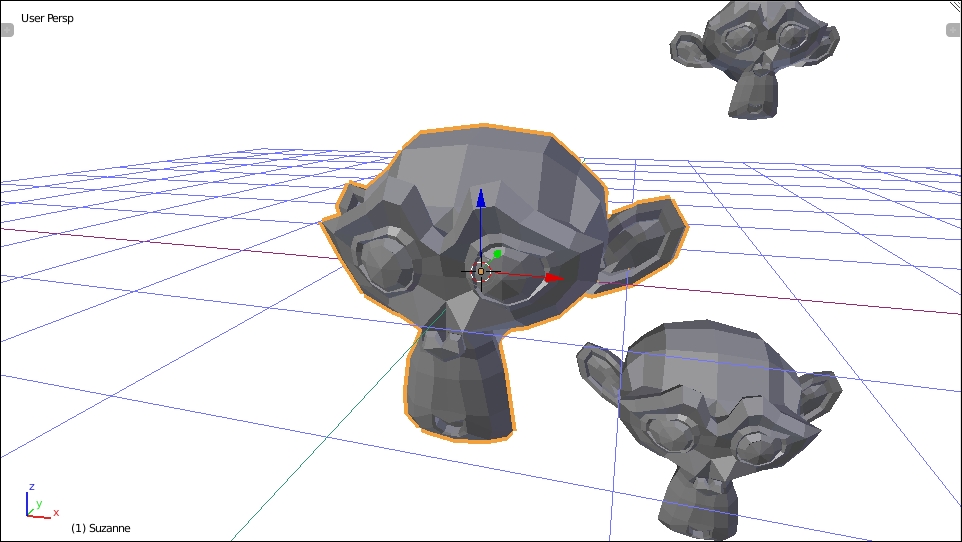Click the area split corner widget

pos(955,6)
